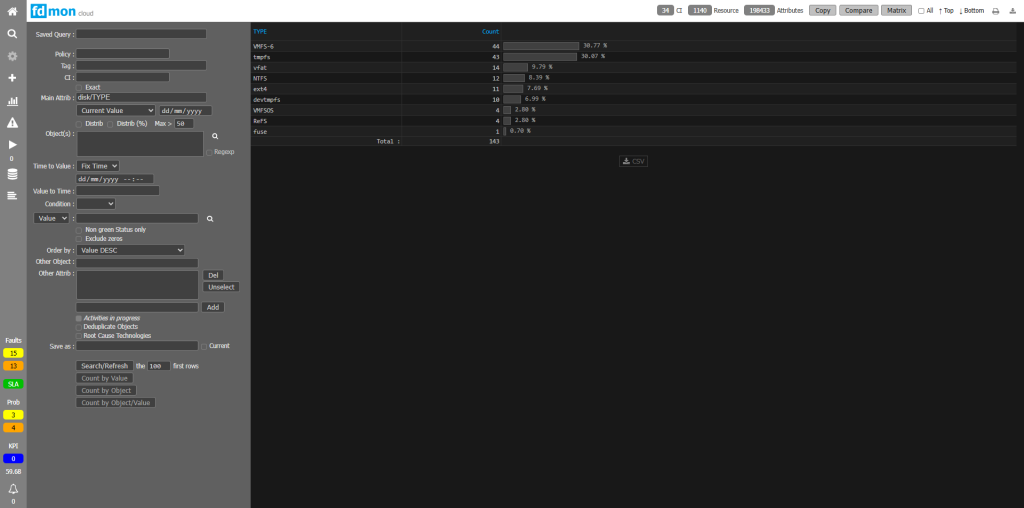Click the home icon in sidebar
The height and width of the screenshot is (508, 1024).
(12, 10)
